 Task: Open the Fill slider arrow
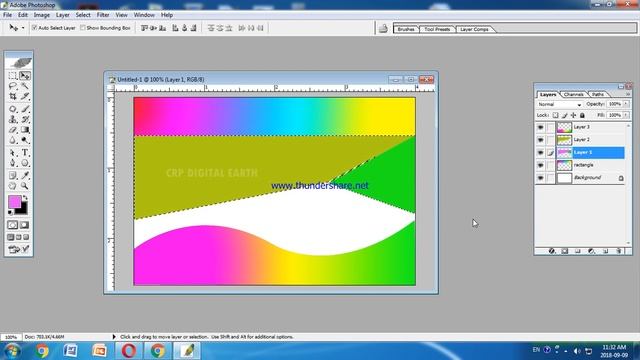point(626,115)
